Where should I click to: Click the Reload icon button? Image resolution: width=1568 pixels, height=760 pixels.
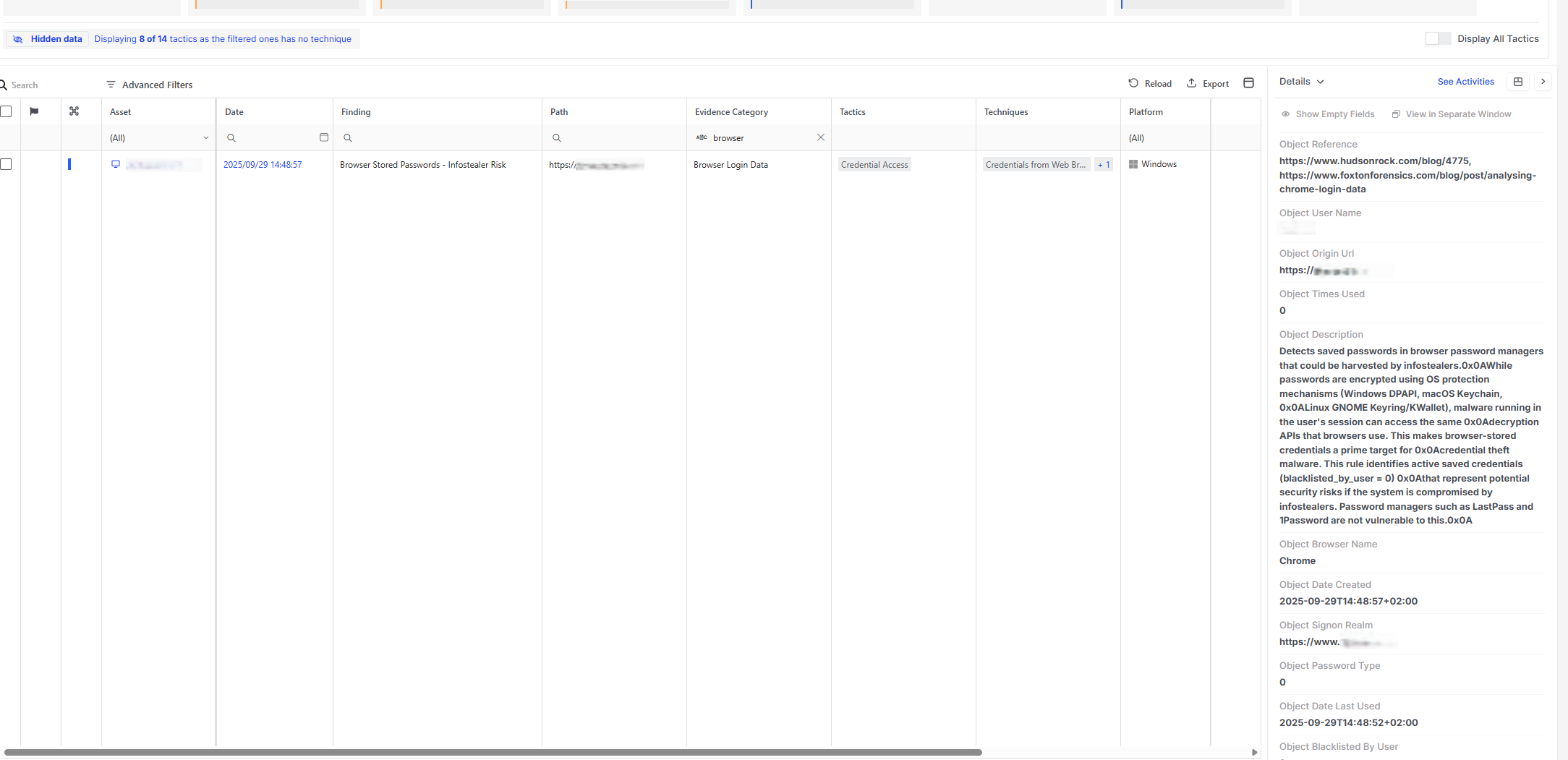tap(1133, 83)
